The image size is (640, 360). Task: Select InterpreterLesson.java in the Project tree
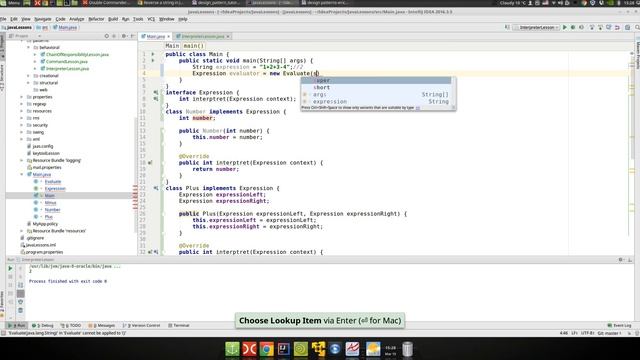[x=67, y=69]
